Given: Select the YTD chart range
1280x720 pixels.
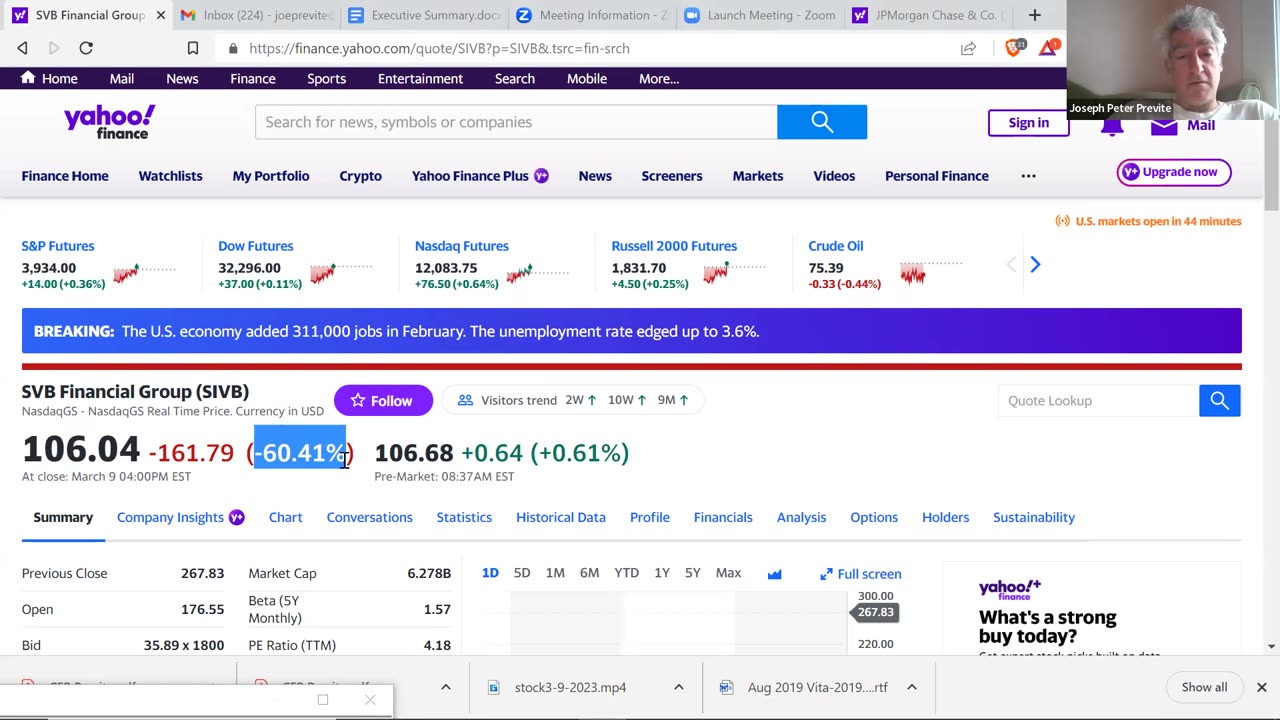Looking at the screenshot, I should pos(626,573).
